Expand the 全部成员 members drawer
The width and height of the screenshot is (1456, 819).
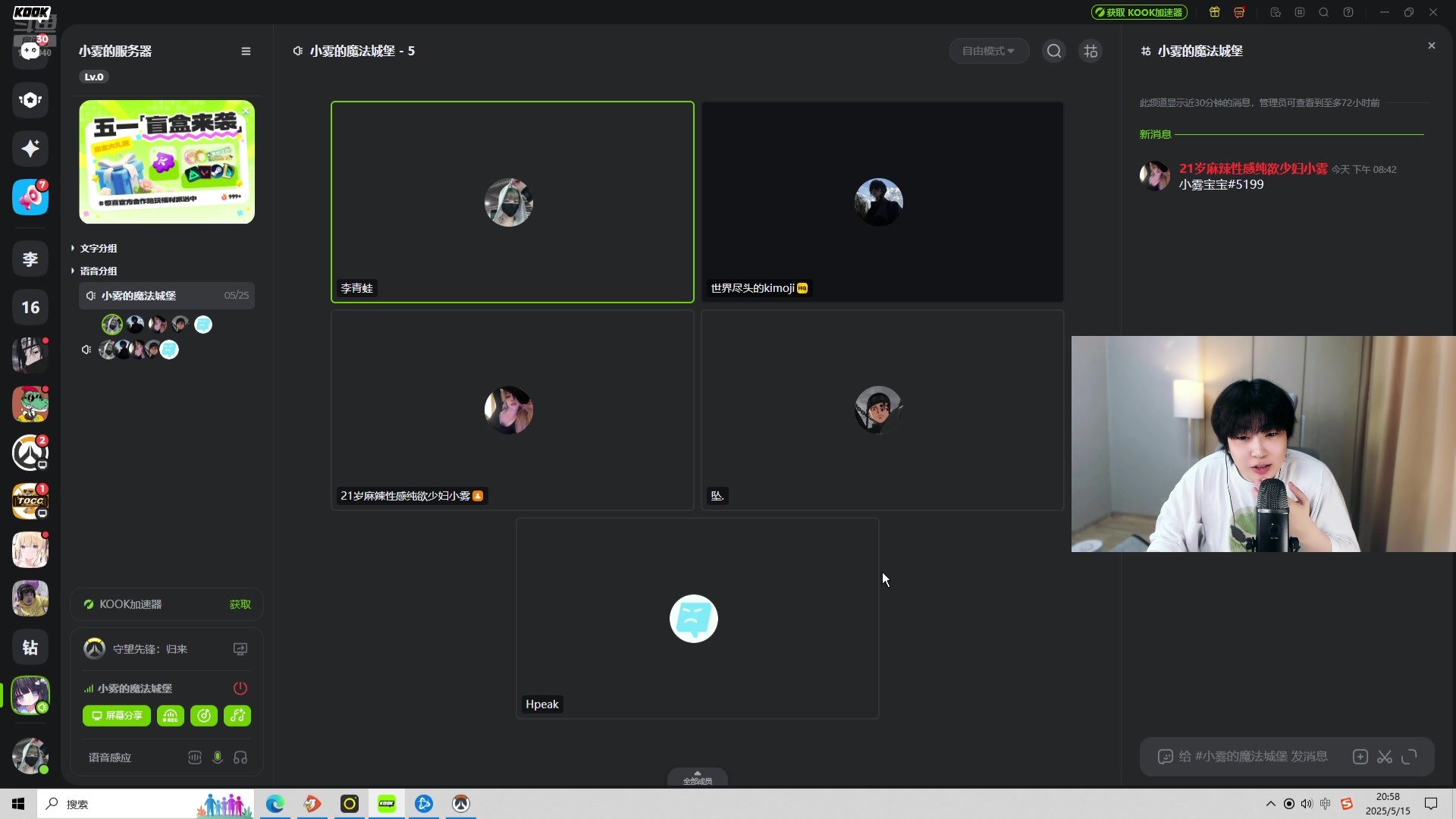coord(698,777)
